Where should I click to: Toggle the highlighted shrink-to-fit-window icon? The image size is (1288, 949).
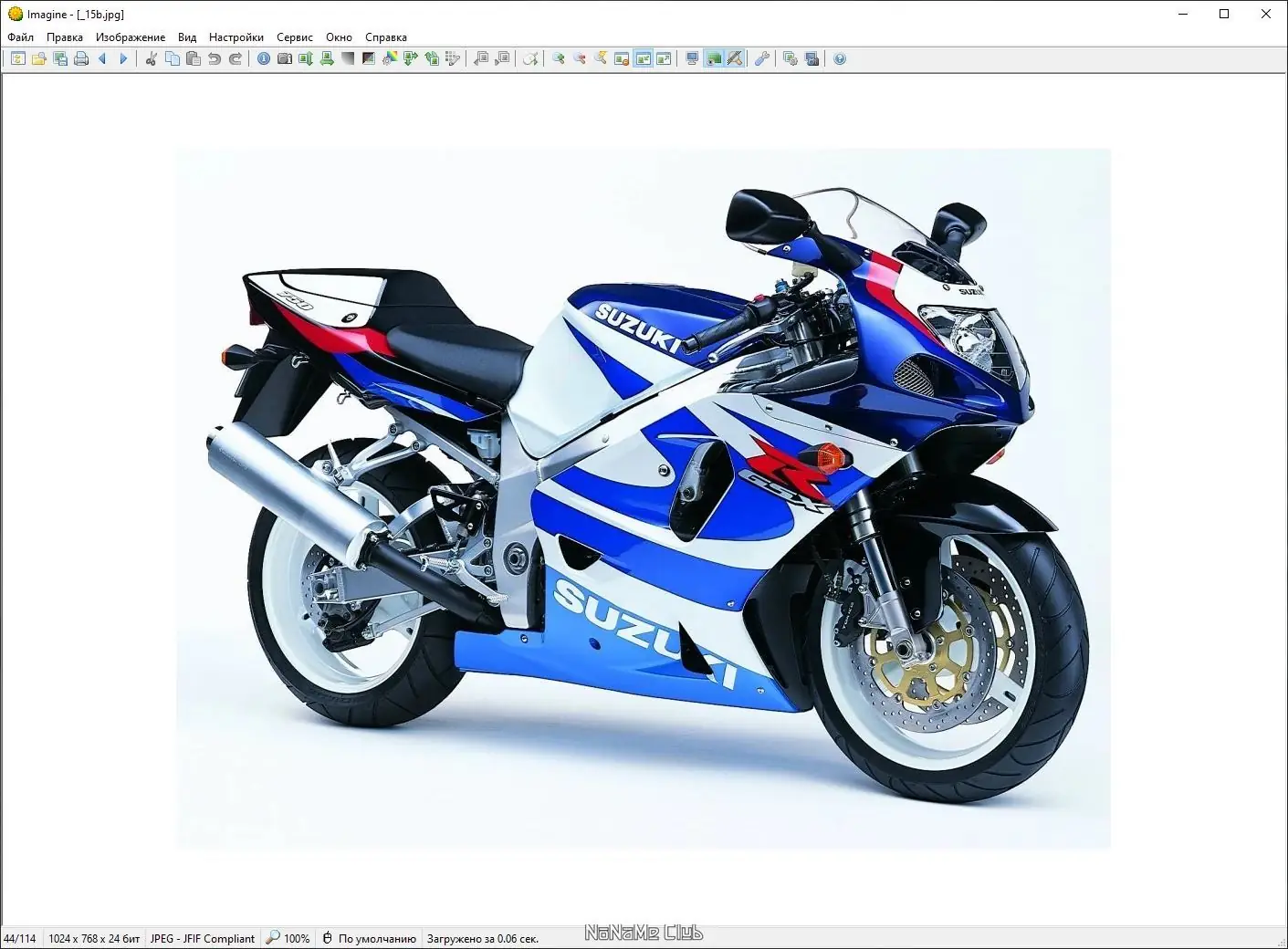(x=643, y=59)
